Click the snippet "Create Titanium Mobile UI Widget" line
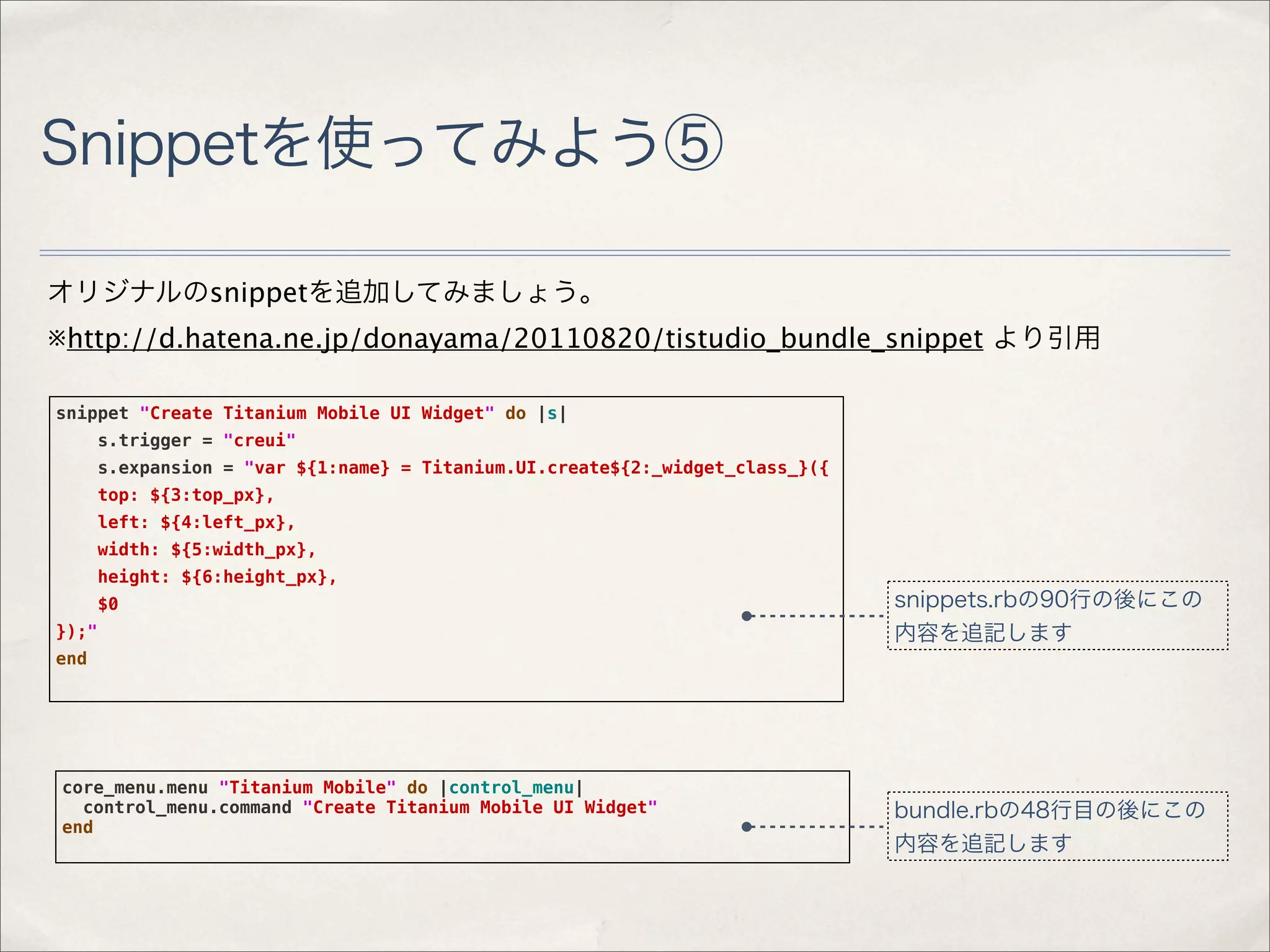The image size is (1270, 952). click(x=311, y=413)
